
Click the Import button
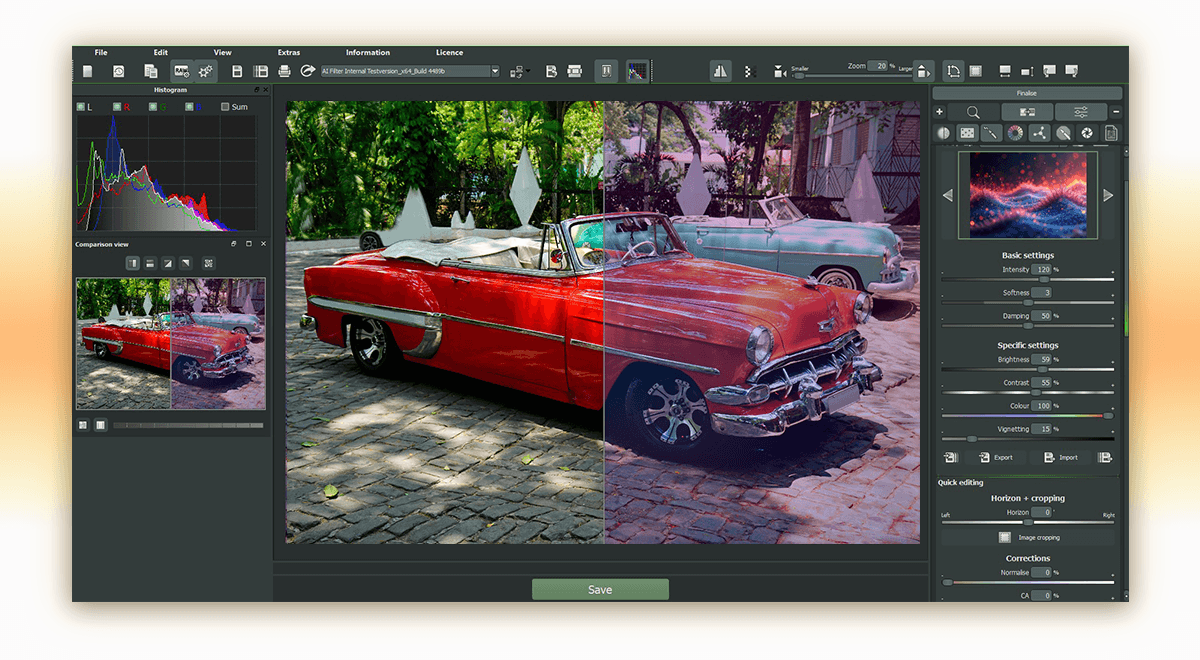tap(1061, 457)
